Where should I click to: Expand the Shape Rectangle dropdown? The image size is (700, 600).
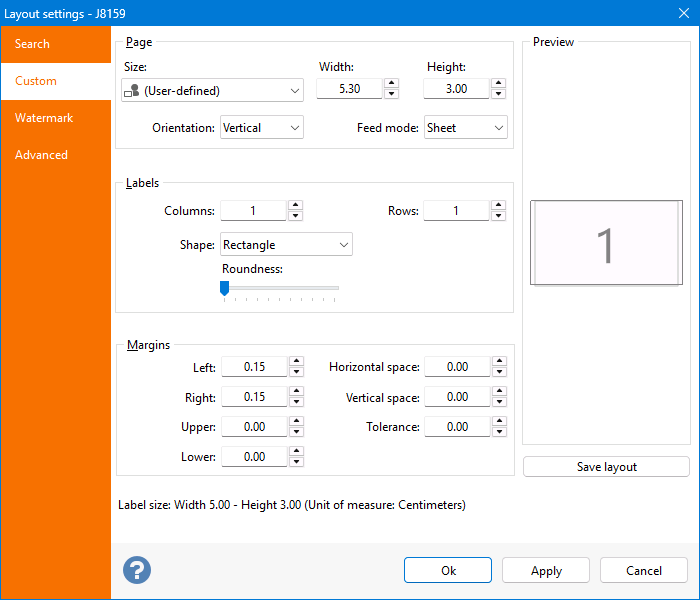(x=286, y=245)
